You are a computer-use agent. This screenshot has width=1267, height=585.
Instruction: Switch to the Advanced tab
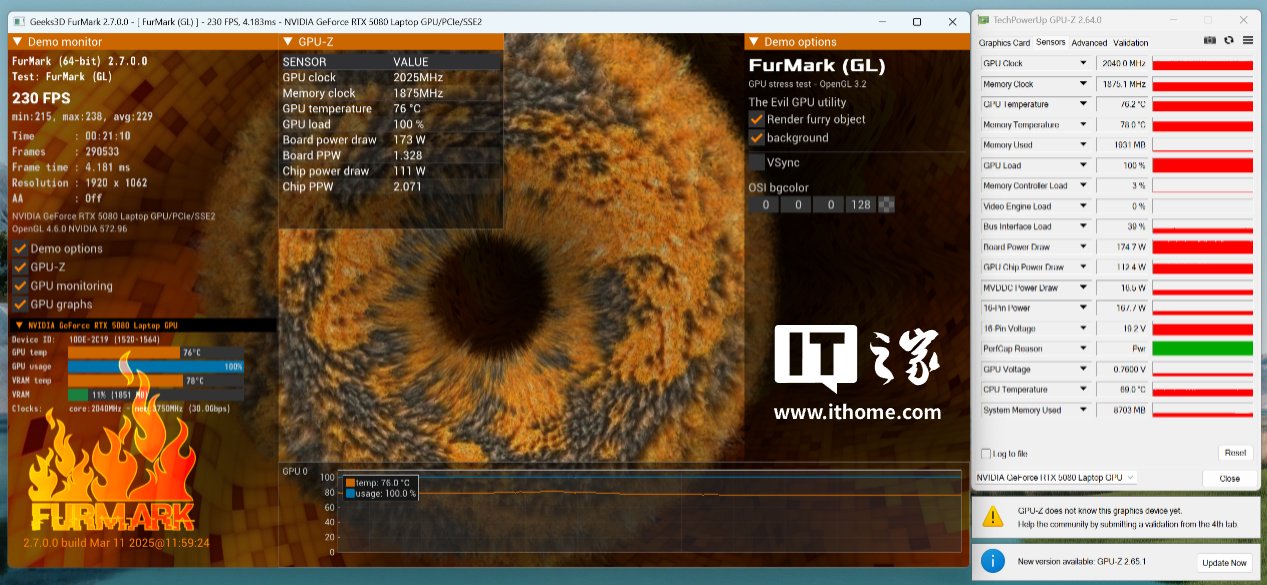click(x=1089, y=43)
